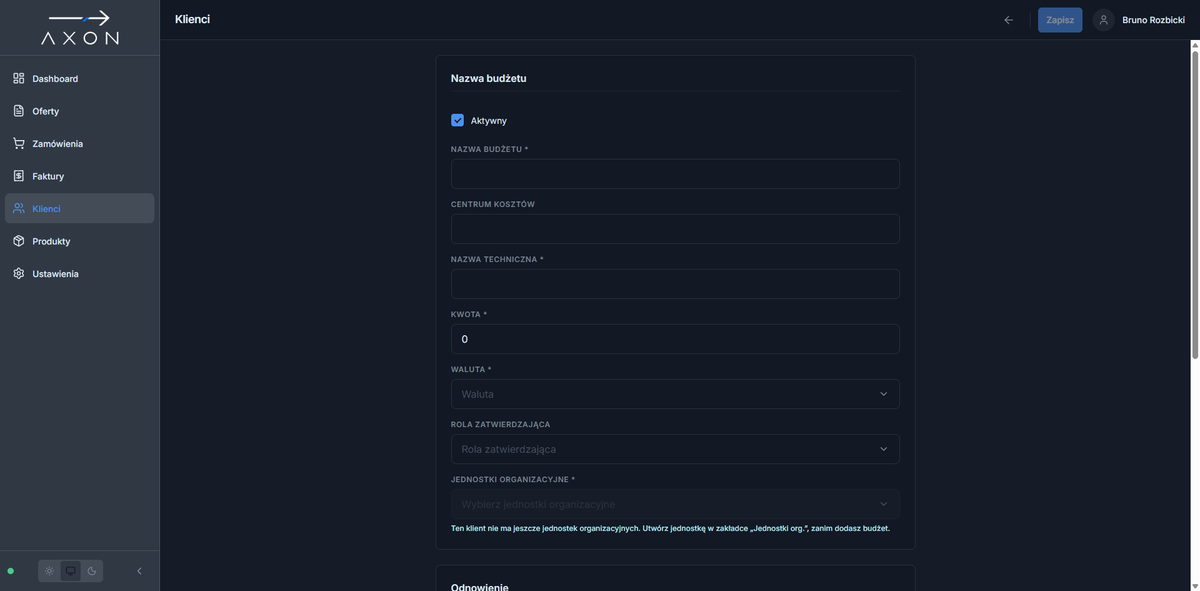The height and width of the screenshot is (591, 1200).
Task: Focus the Nazwa budżetu input field
Action: pyautogui.click(x=675, y=174)
